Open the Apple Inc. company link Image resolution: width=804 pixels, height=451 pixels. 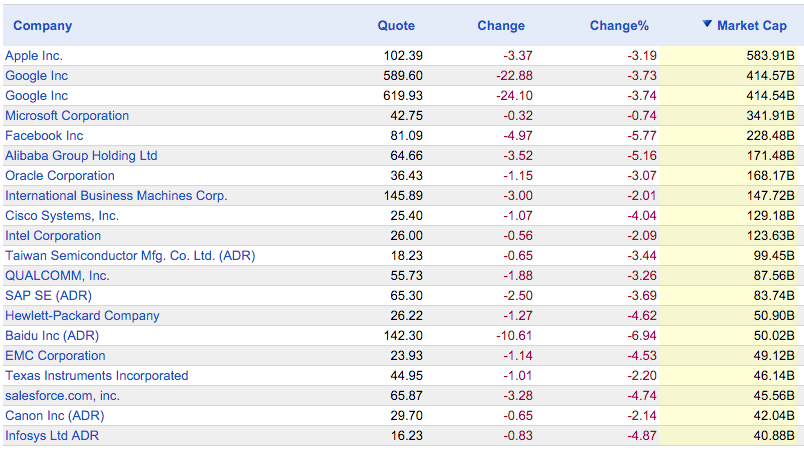(x=34, y=56)
